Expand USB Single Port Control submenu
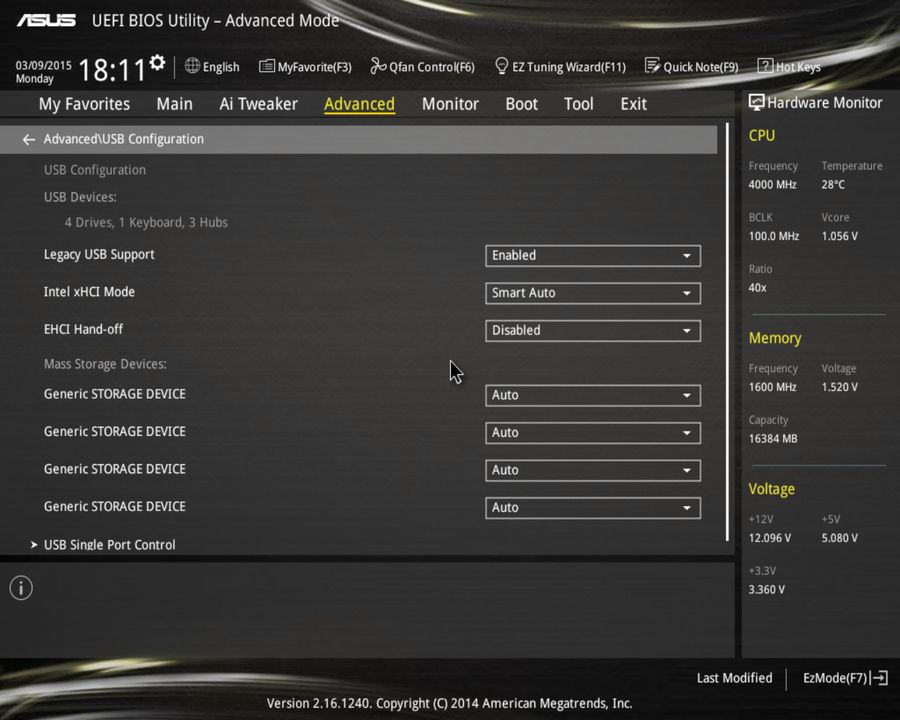The image size is (900, 720). point(110,544)
